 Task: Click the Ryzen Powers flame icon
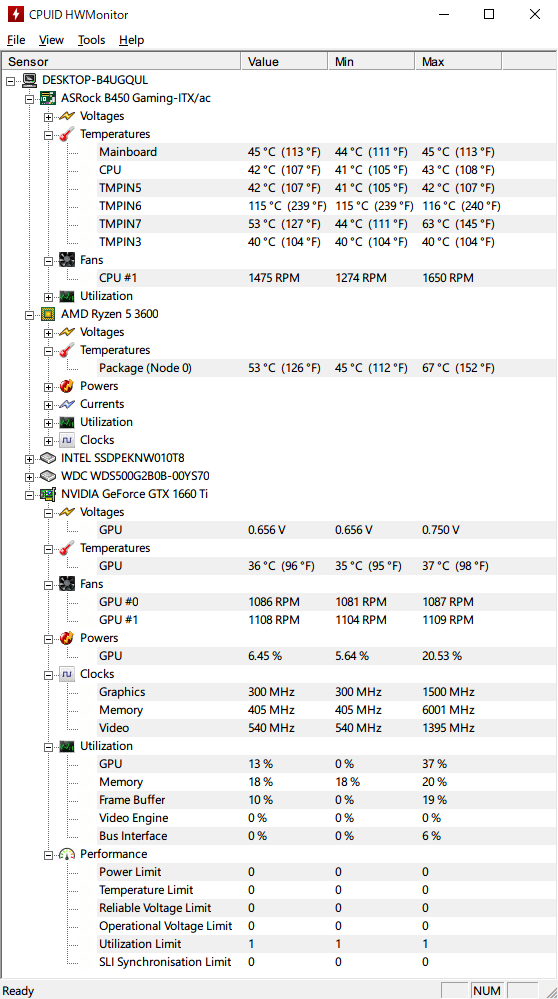click(67, 386)
